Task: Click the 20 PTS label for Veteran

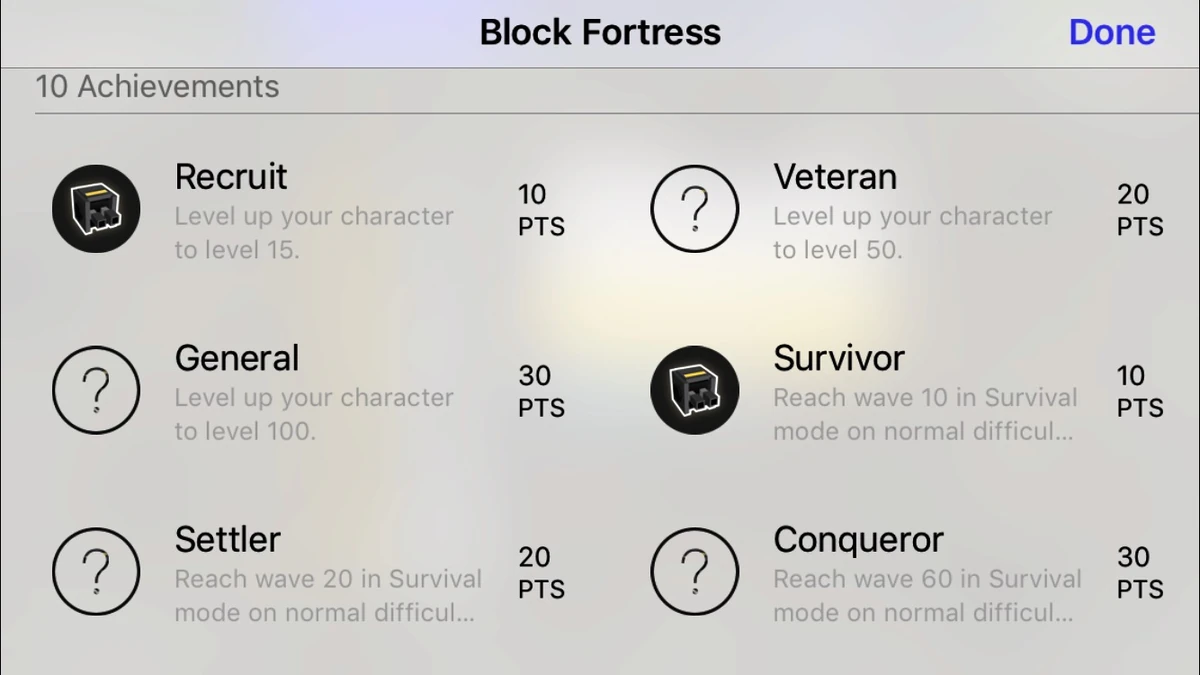Action: 1138,210
